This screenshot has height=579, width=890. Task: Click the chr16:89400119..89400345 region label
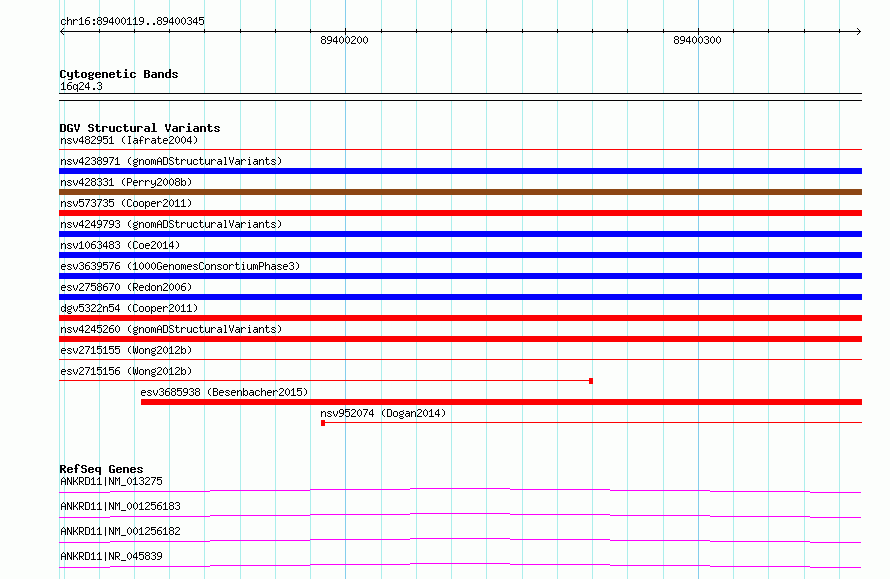pos(132,21)
